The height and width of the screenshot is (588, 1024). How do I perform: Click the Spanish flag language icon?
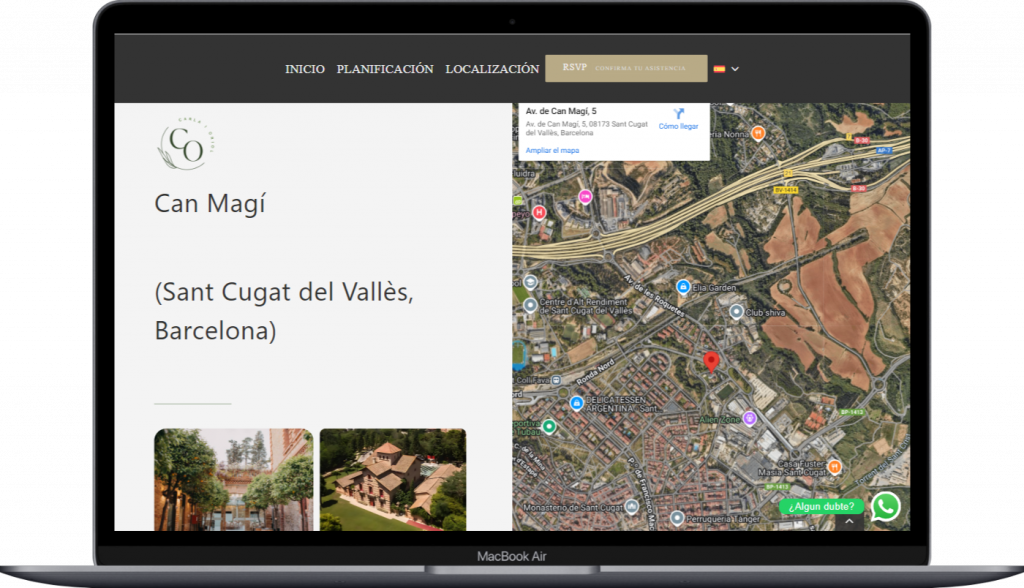click(719, 69)
